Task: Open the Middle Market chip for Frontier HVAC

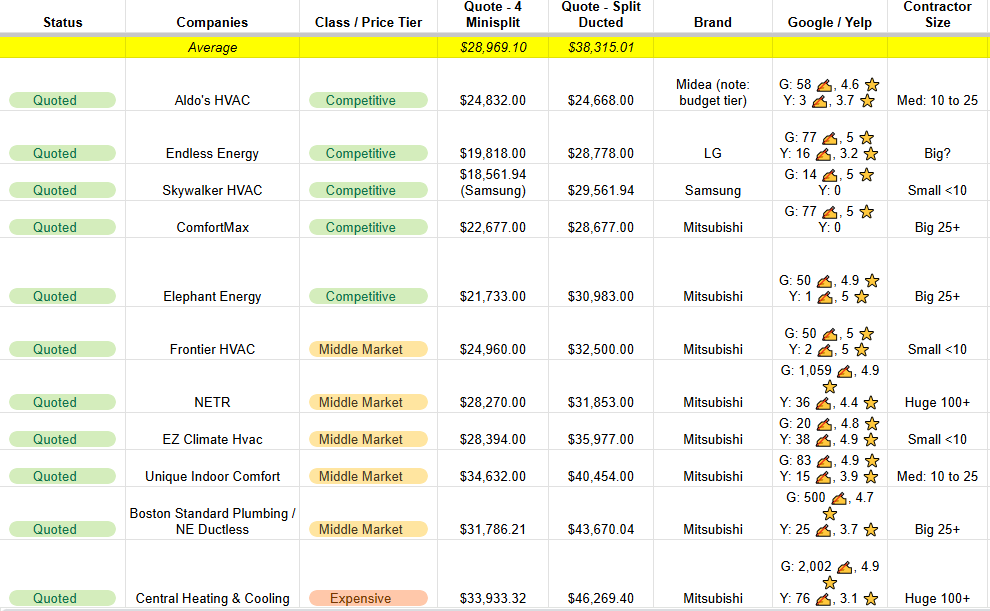Action: 368,349
